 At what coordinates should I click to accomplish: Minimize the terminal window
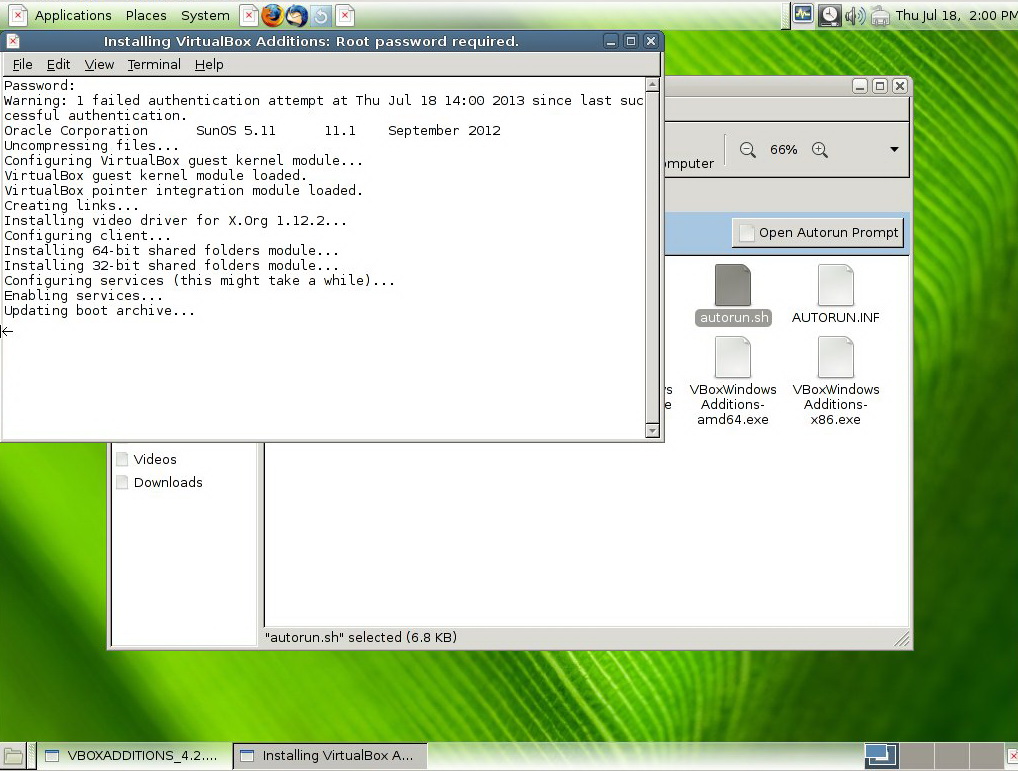[x=611, y=42]
